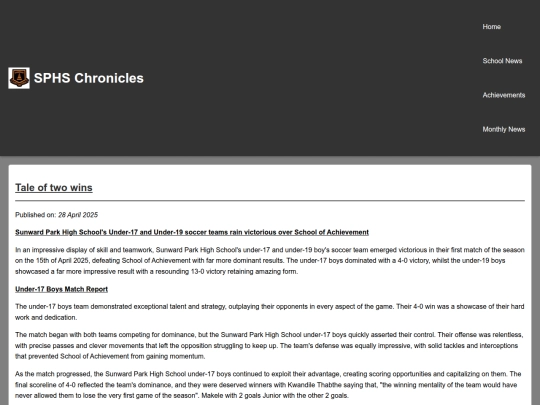Image resolution: width=540 pixels, height=405 pixels.
Task: Navigate to Achievements
Action: (503, 95)
